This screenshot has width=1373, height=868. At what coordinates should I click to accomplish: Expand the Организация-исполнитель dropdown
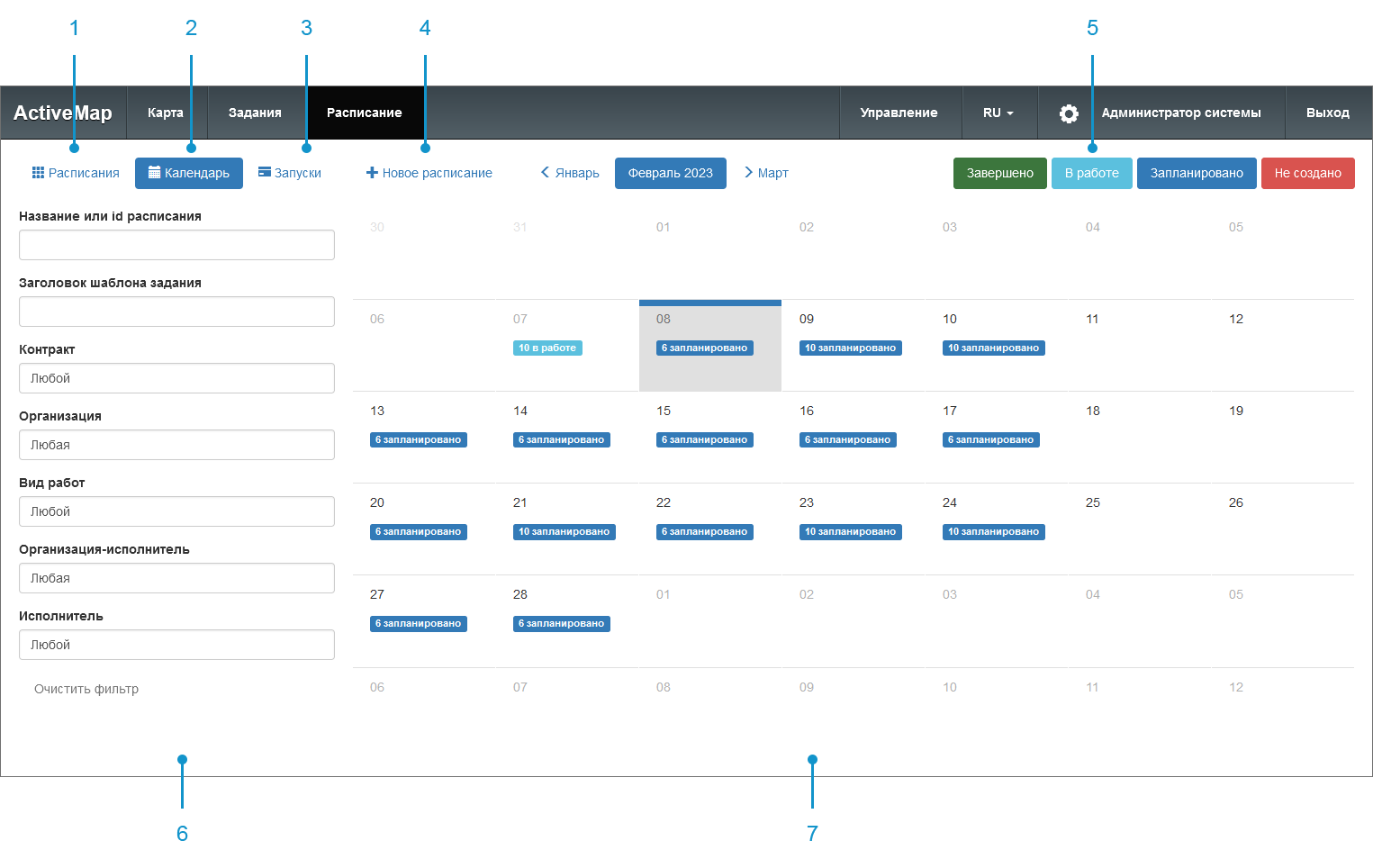click(176, 578)
